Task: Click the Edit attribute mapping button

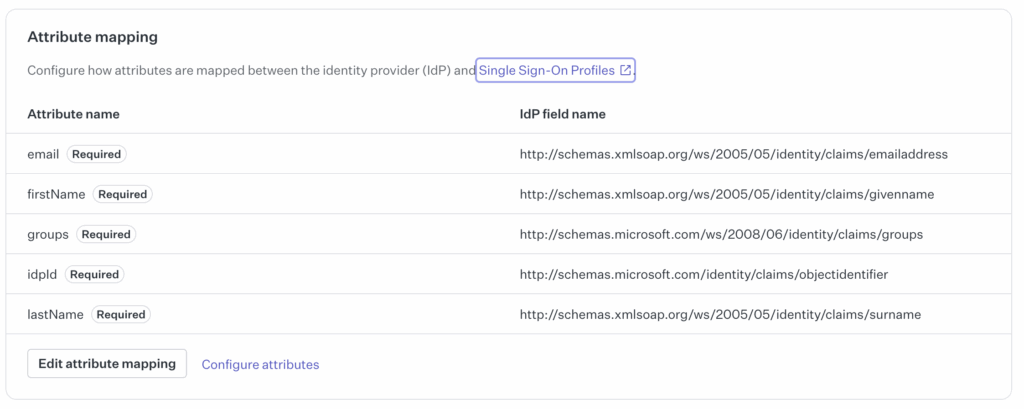Action: pos(107,363)
